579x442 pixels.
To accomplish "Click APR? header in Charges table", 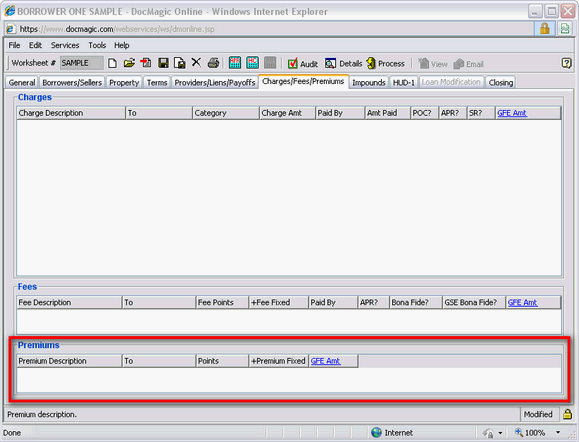I will (453, 113).
